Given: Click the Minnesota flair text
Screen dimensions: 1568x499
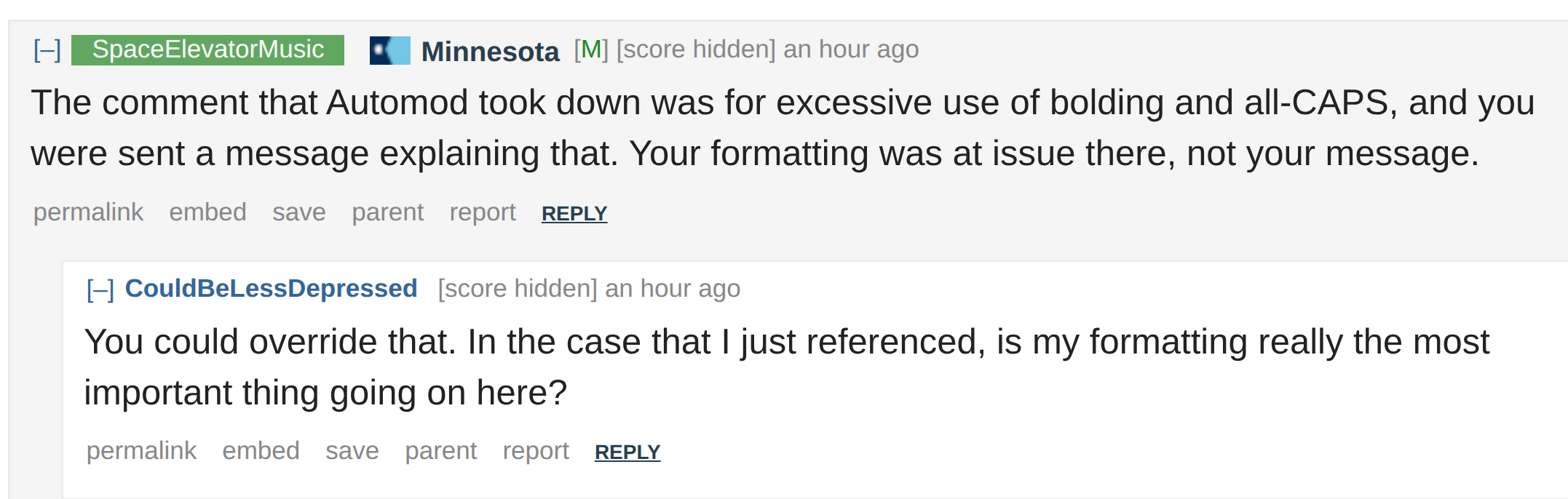Looking at the screenshot, I should 490,51.
